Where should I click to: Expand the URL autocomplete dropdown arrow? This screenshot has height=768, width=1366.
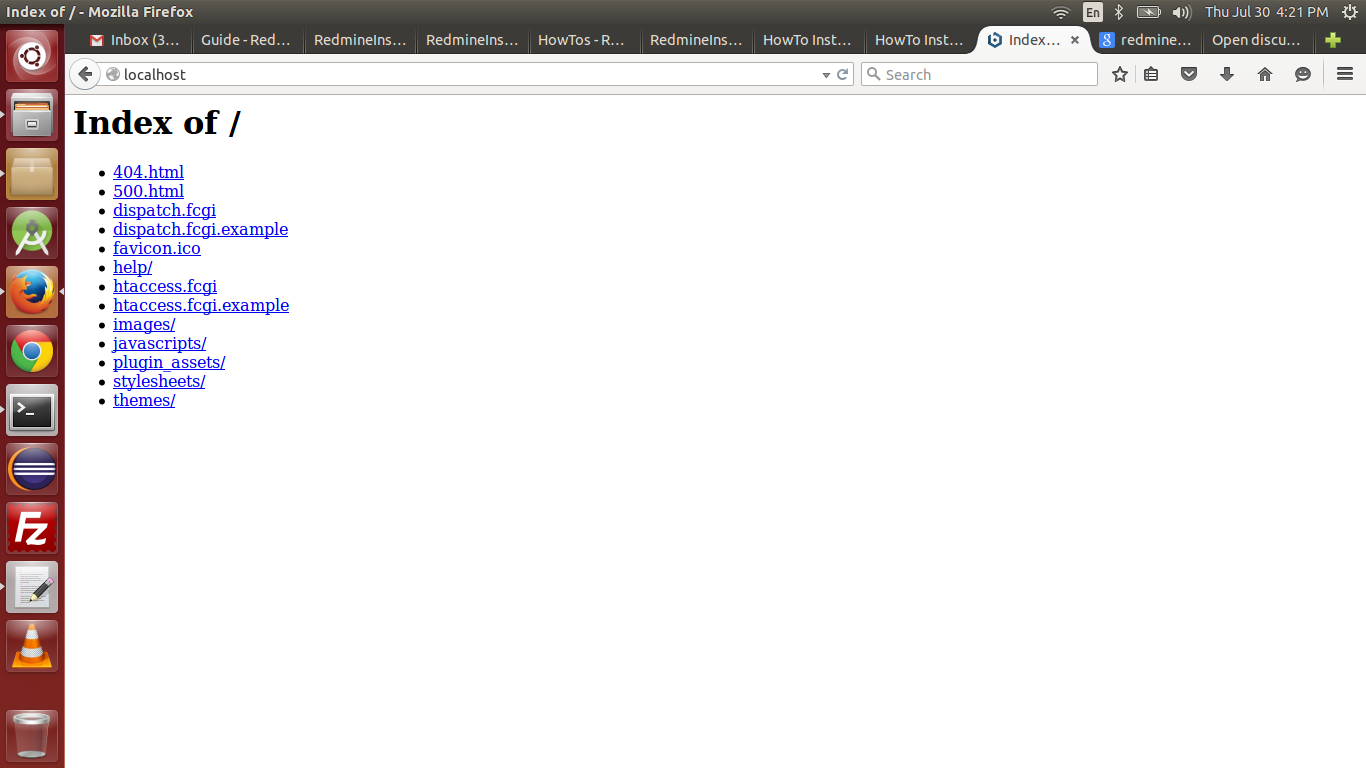point(825,74)
